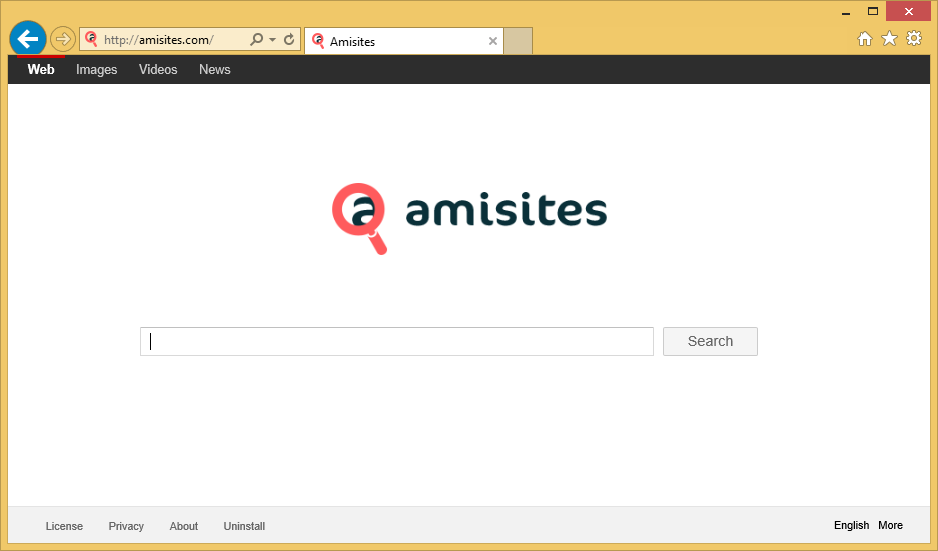Open the Uninstall link in footer
Screen dimensions: 938x551
(x=244, y=526)
